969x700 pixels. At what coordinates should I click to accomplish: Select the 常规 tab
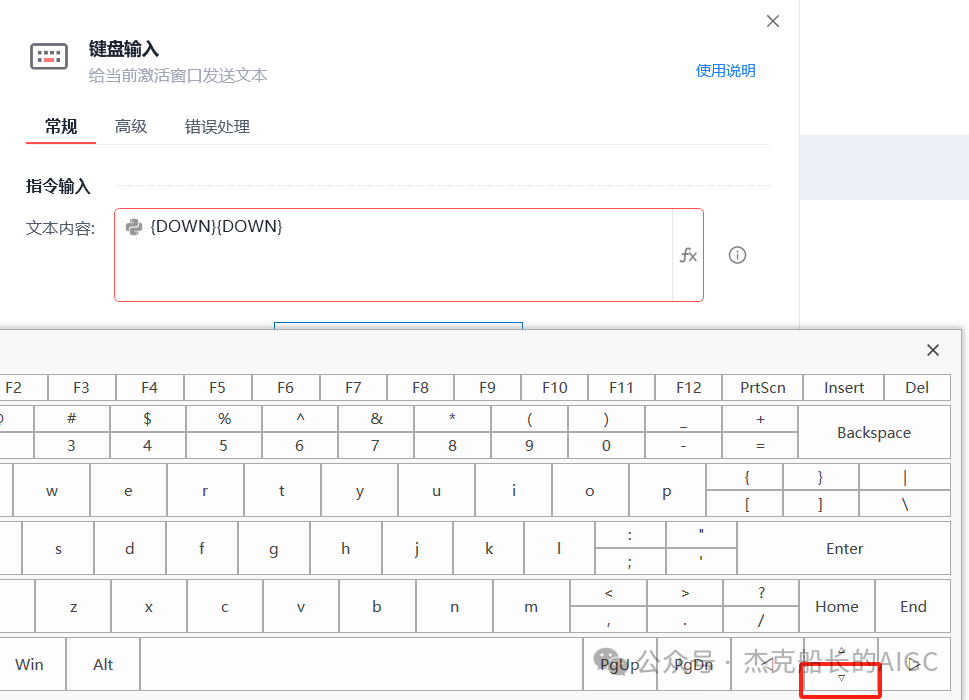(x=61, y=127)
